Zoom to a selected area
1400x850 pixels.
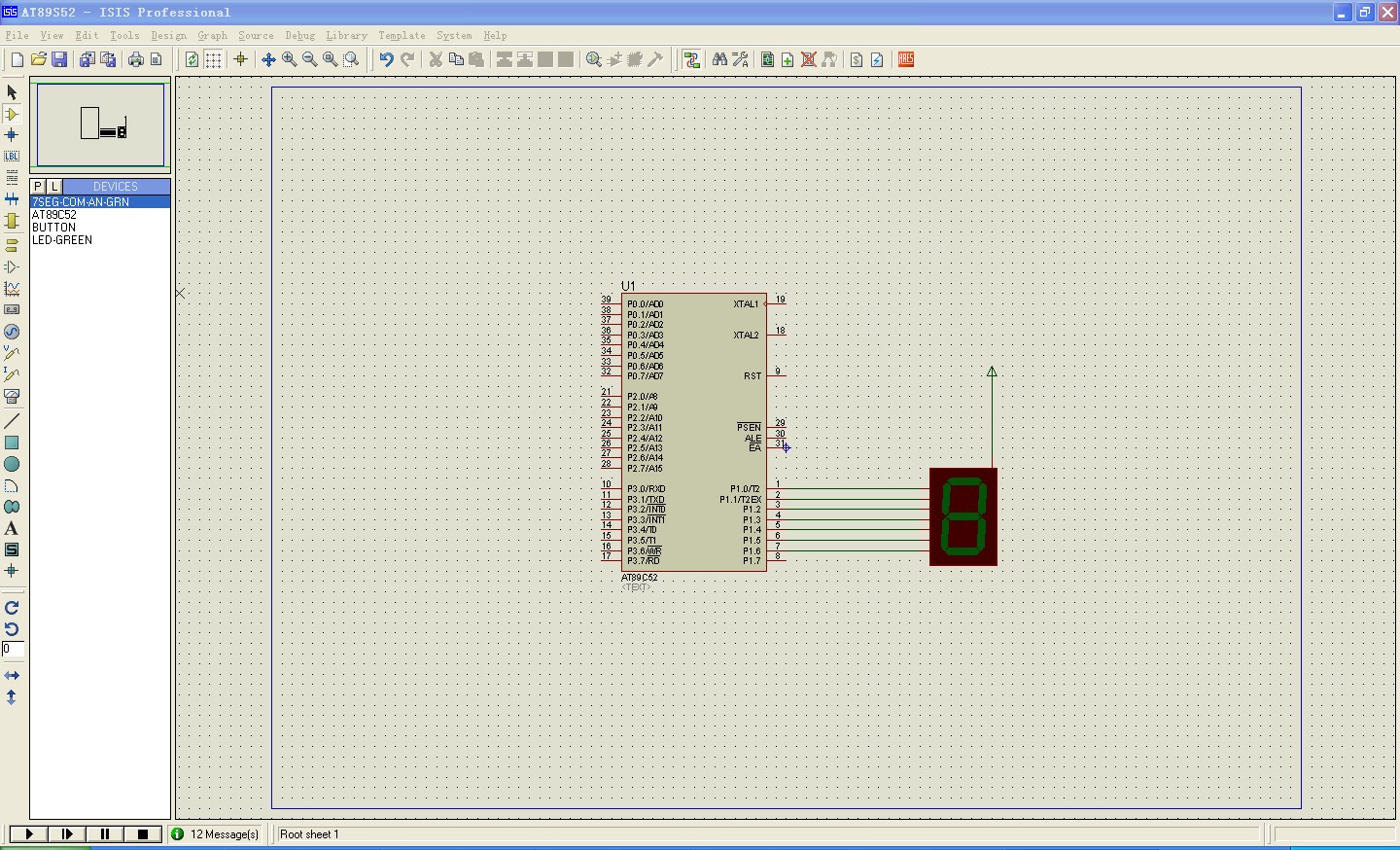[351, 59]
